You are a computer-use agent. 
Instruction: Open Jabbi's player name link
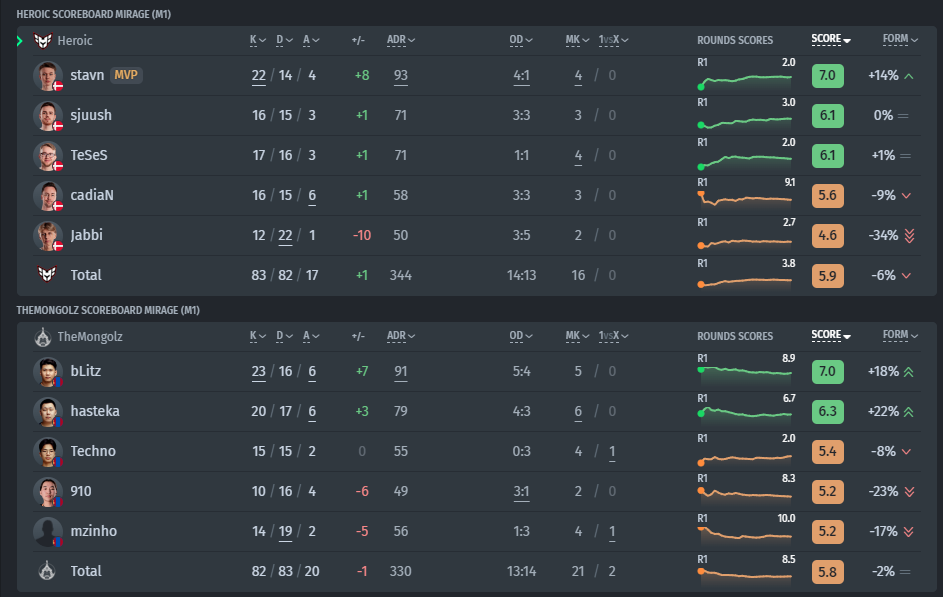tap(87, 235)
